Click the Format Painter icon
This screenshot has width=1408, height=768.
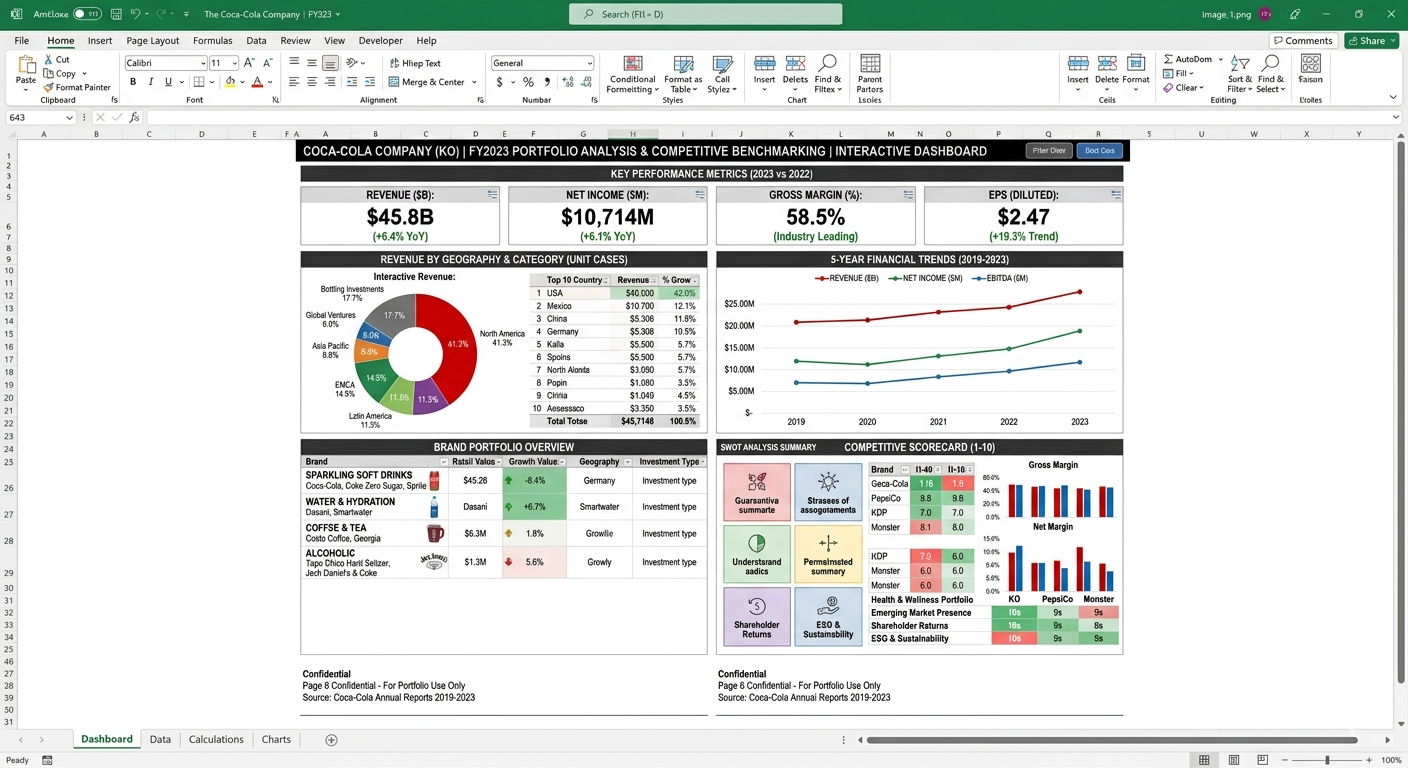click(48, 87)
